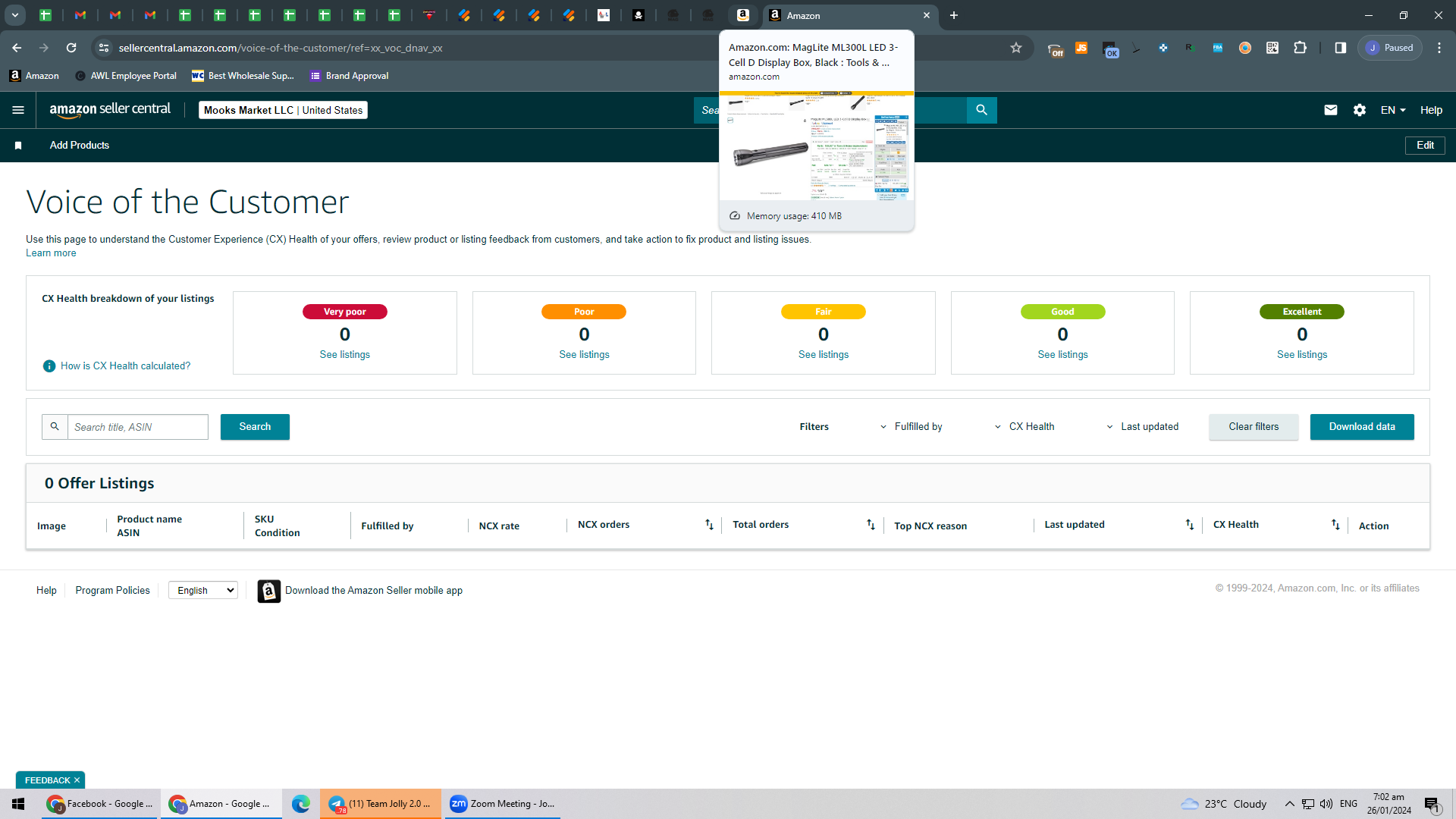Open AWL Employee Portal bookmark
1456x819 pixels.
(126, 76)
